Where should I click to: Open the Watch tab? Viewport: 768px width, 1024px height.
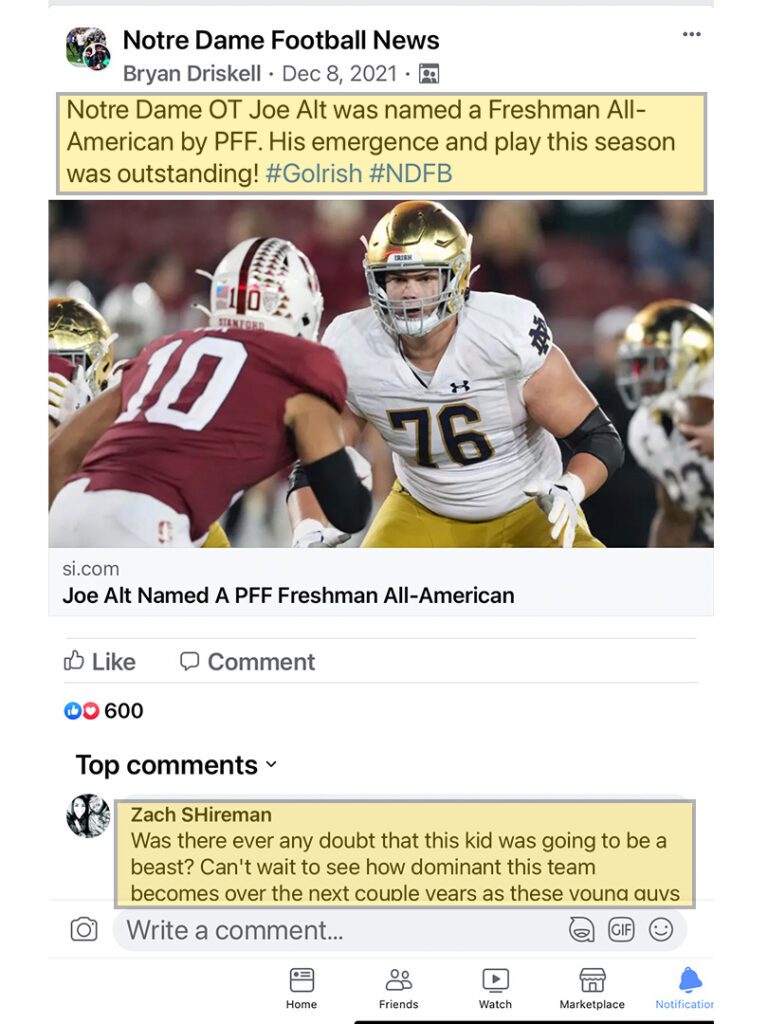tap(495, 988)
